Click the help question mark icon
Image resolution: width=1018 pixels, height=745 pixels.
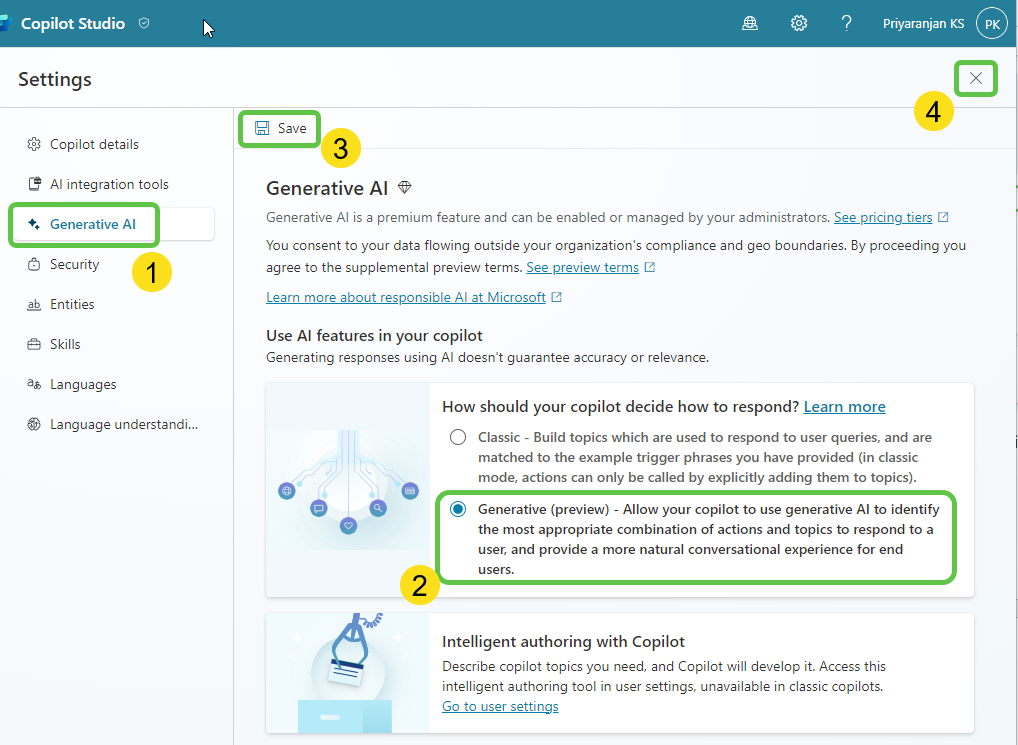pos(846,22)
